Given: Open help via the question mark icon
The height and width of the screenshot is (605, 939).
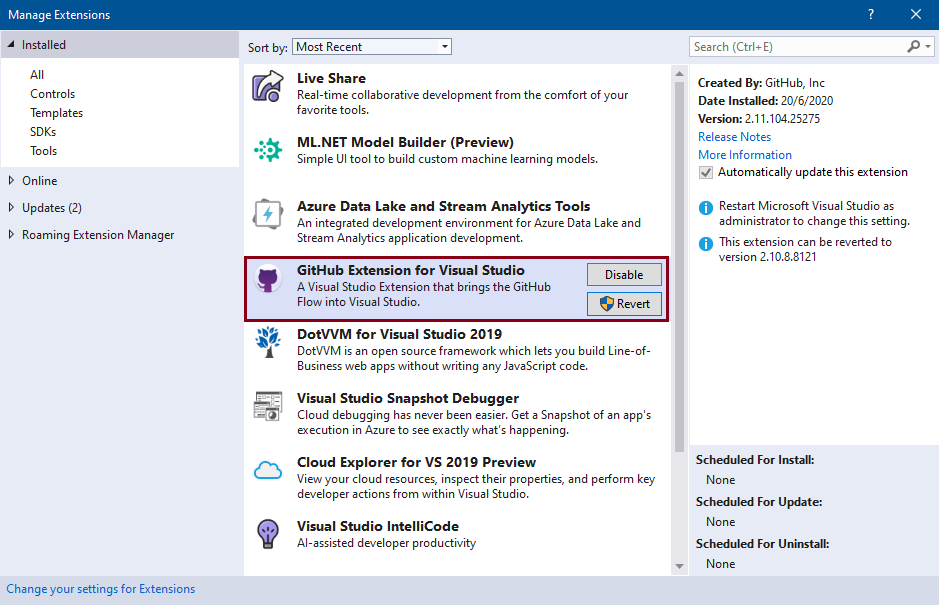Looking at the screenshot, I should click(870, 14).
